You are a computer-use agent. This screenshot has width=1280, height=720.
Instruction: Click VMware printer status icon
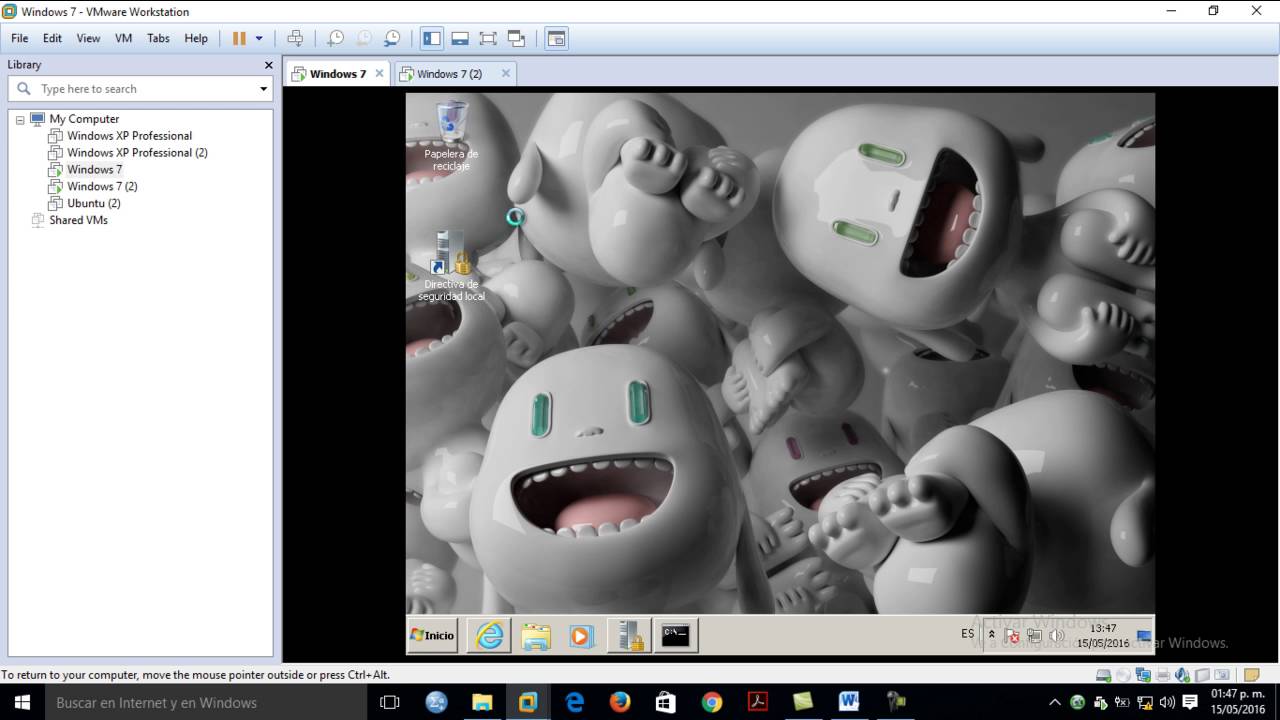coord(1163,675)
